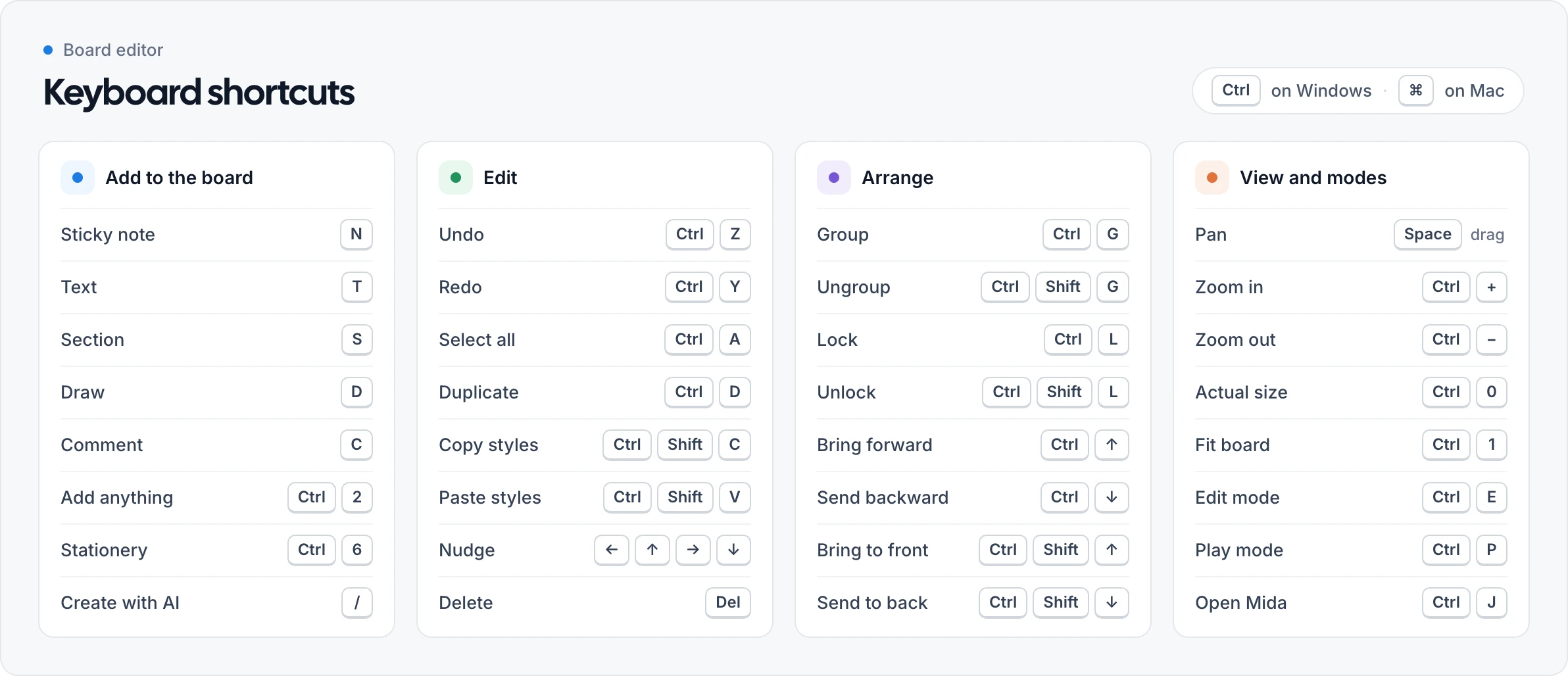1568x676 pixels.
Task: Click the Shift key in Unlock row
Action: click(1064, 392)
